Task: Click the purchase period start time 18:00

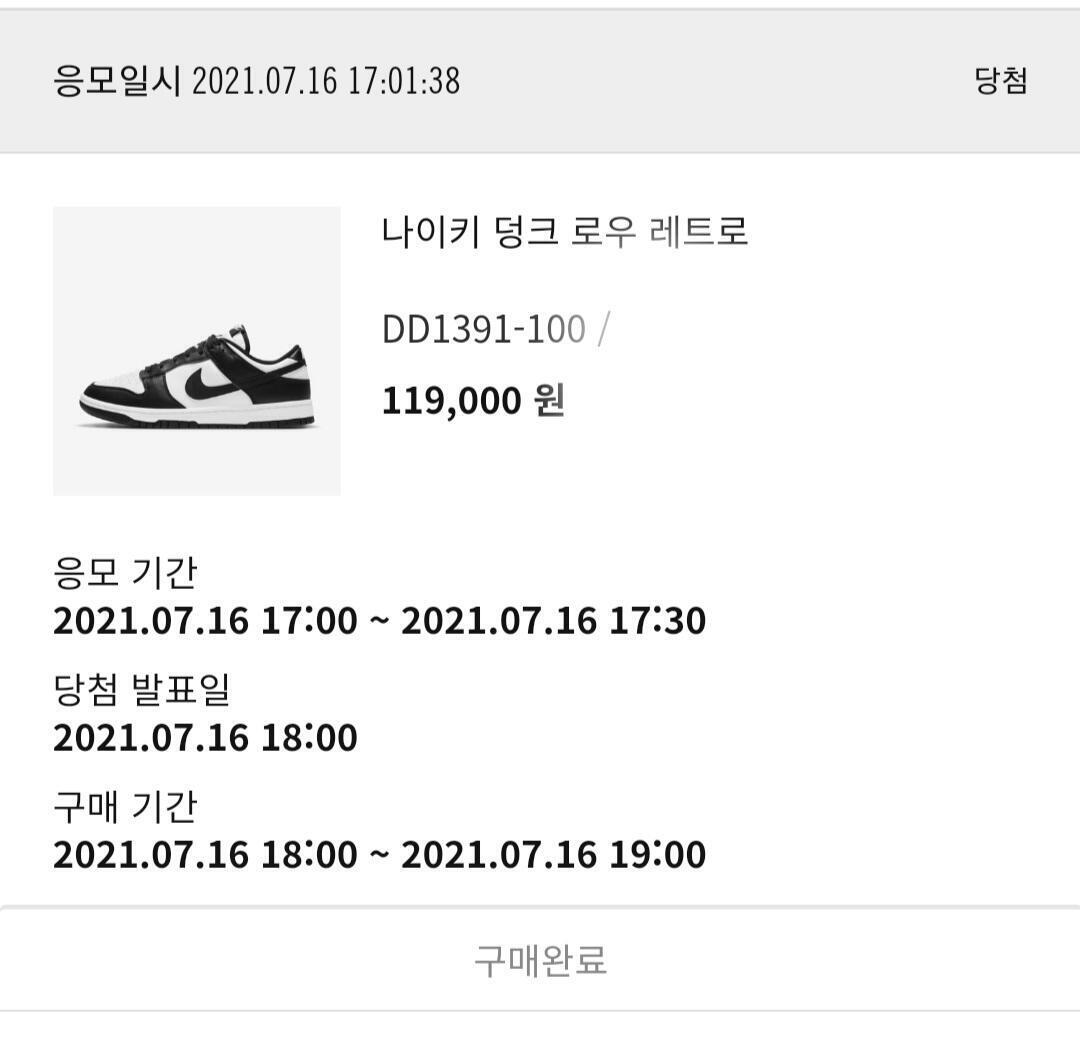Action: [309, 855]
